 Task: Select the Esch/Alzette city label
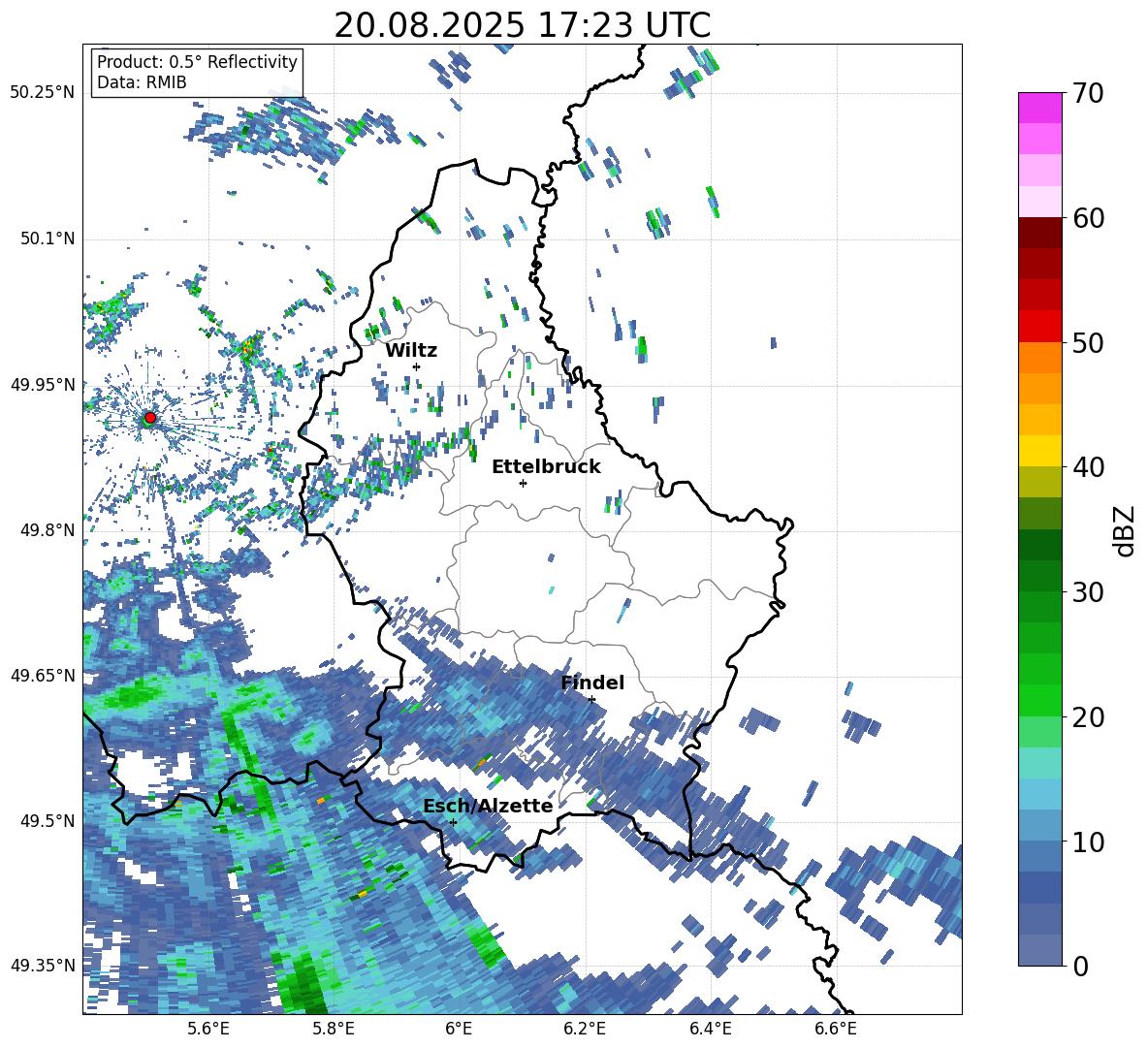pos(488,807)
